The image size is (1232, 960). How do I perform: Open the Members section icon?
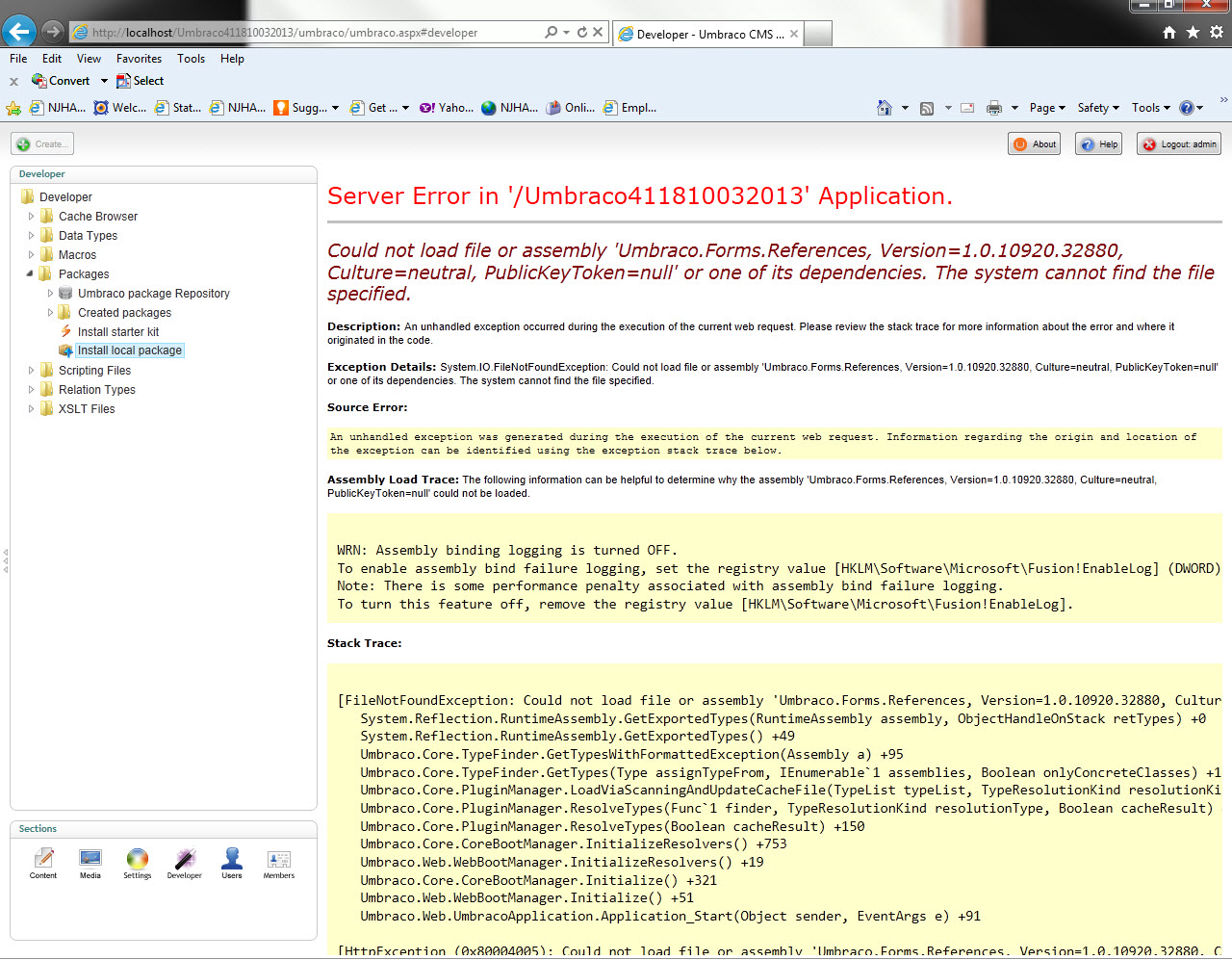(279, 864)
